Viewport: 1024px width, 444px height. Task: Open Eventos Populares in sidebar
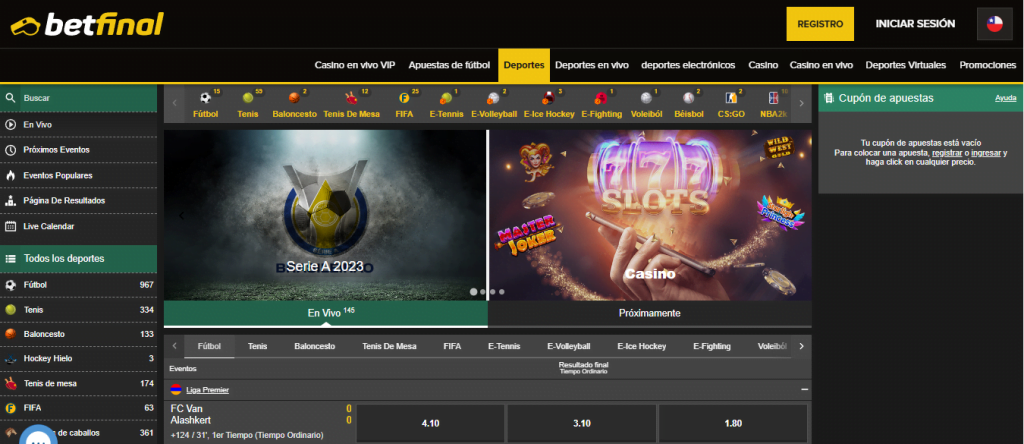(x=78, y=175)
